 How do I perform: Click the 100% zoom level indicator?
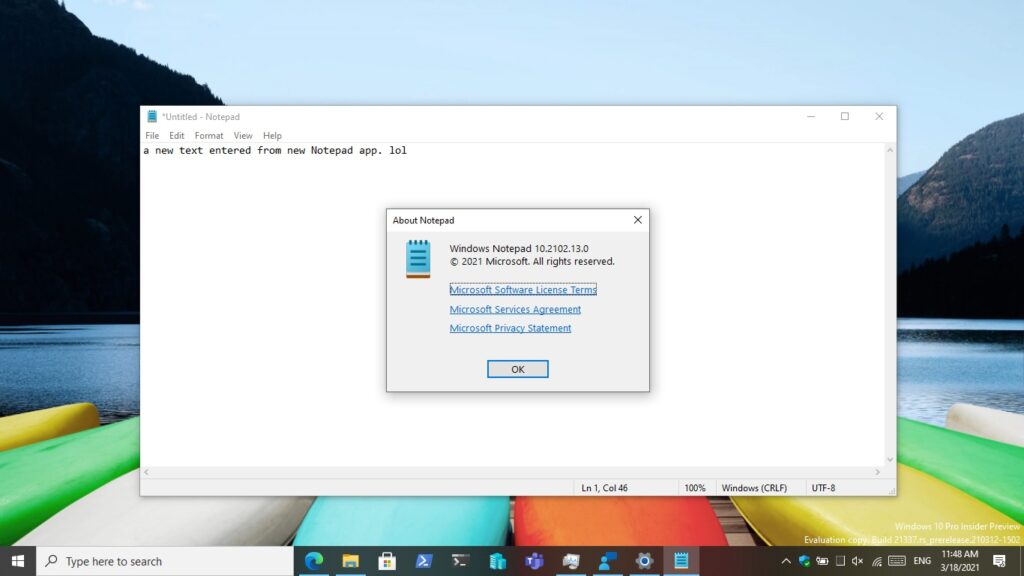[x=696, y=487]
